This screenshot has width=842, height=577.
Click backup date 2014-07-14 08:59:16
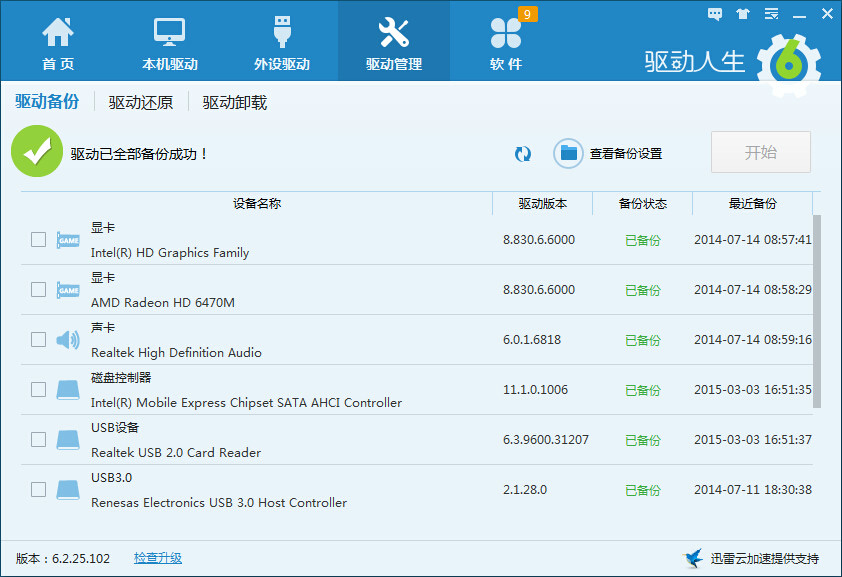[x=752, y=339]
